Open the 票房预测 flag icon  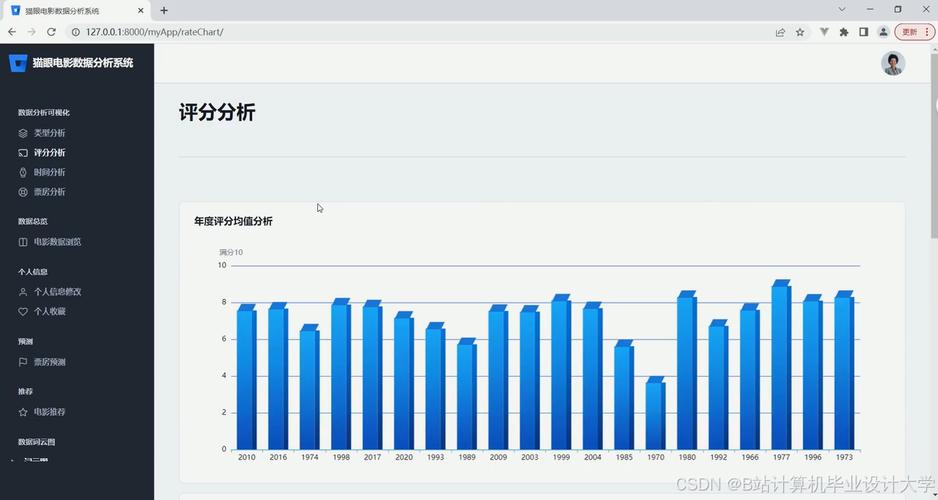coord(23,362)
